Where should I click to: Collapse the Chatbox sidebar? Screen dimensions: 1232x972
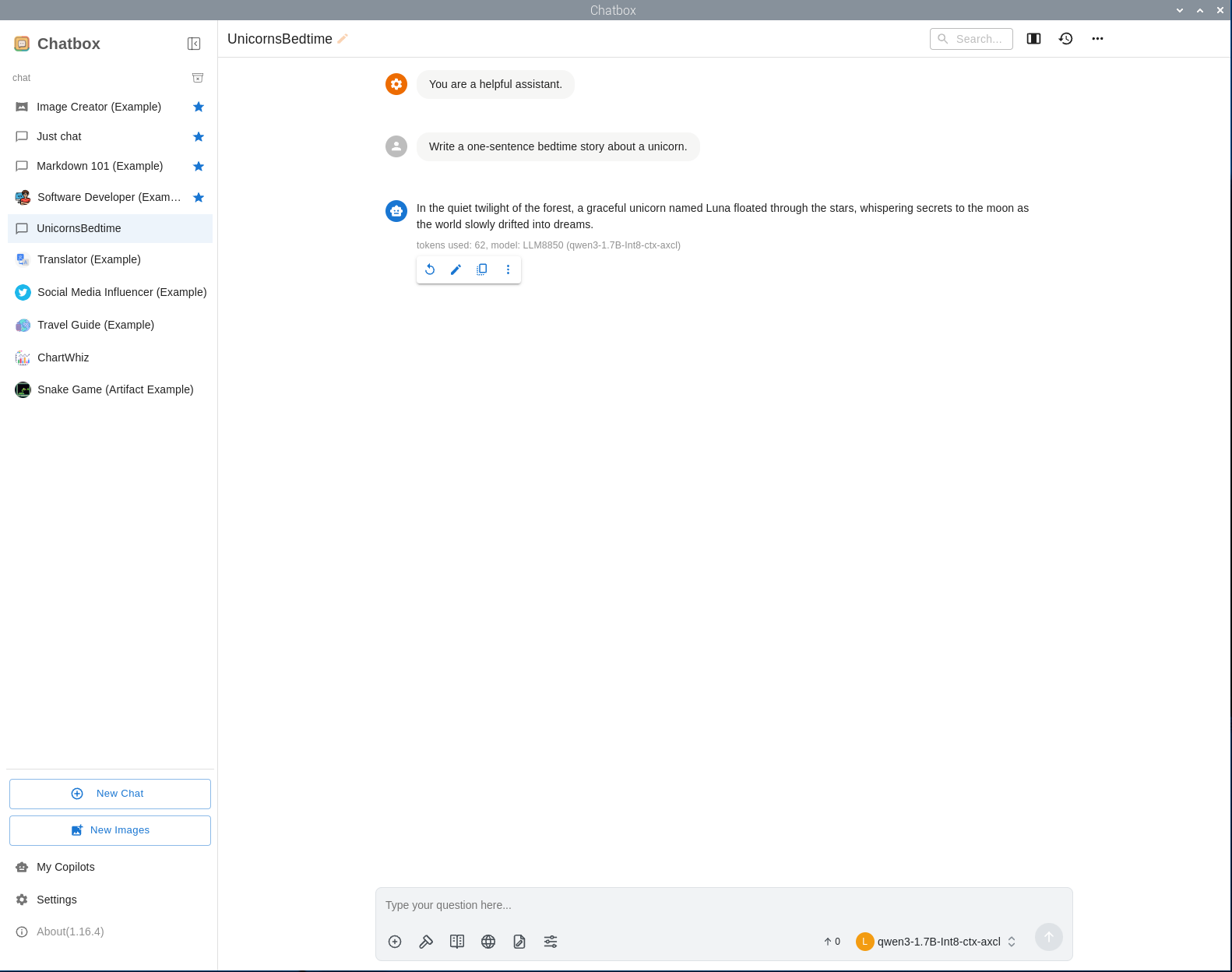click(x=194, y=44)
